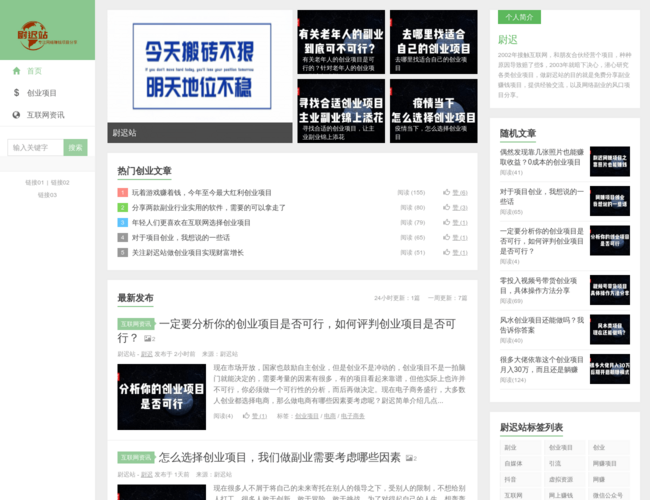Image resolution: width=650 pixels, height=500 pixels.
Task: Click the green 搜索 search button
Action: pyautogui.click(x=75, y=147)
